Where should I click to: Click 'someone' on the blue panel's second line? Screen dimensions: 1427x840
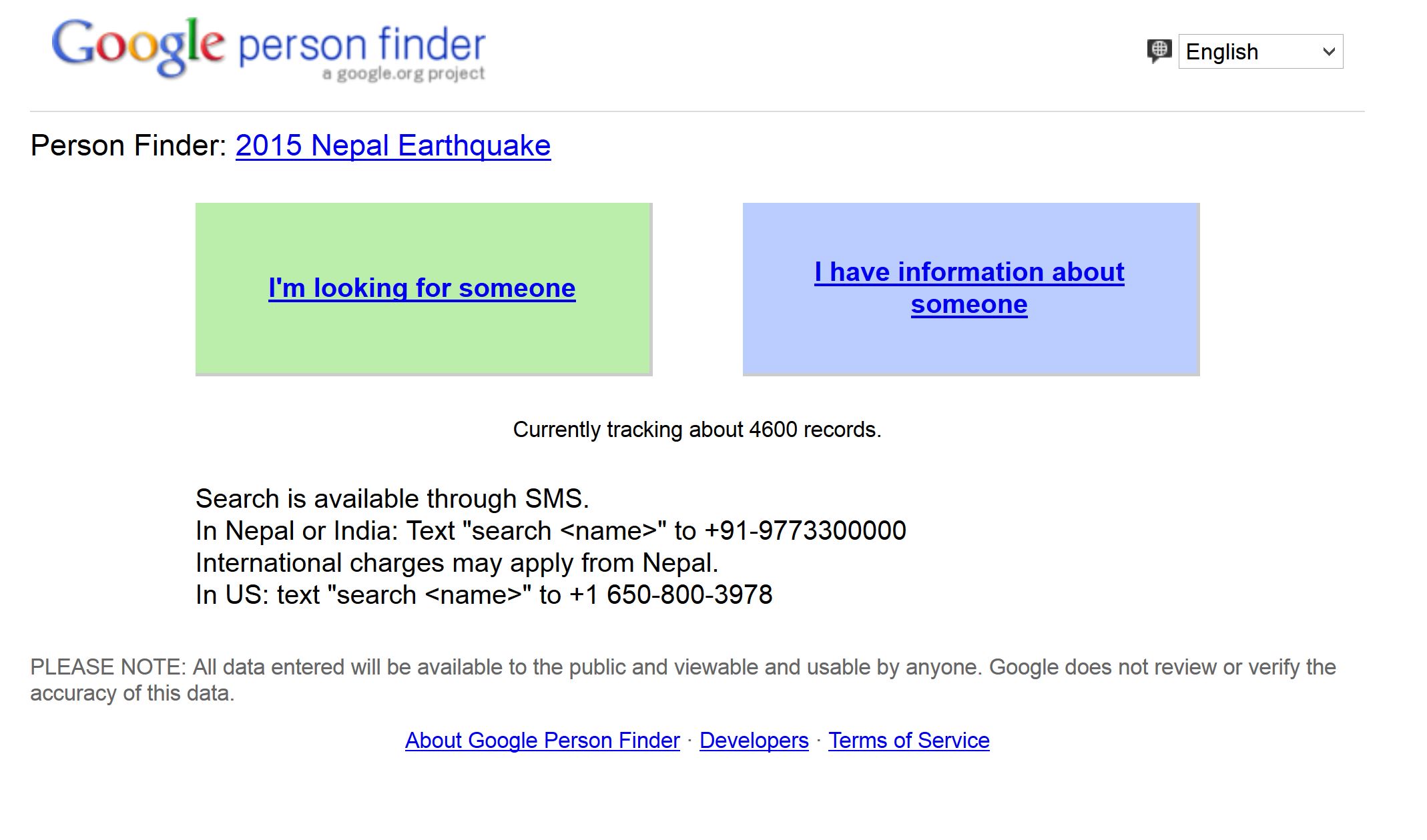(x=969, y=304)
